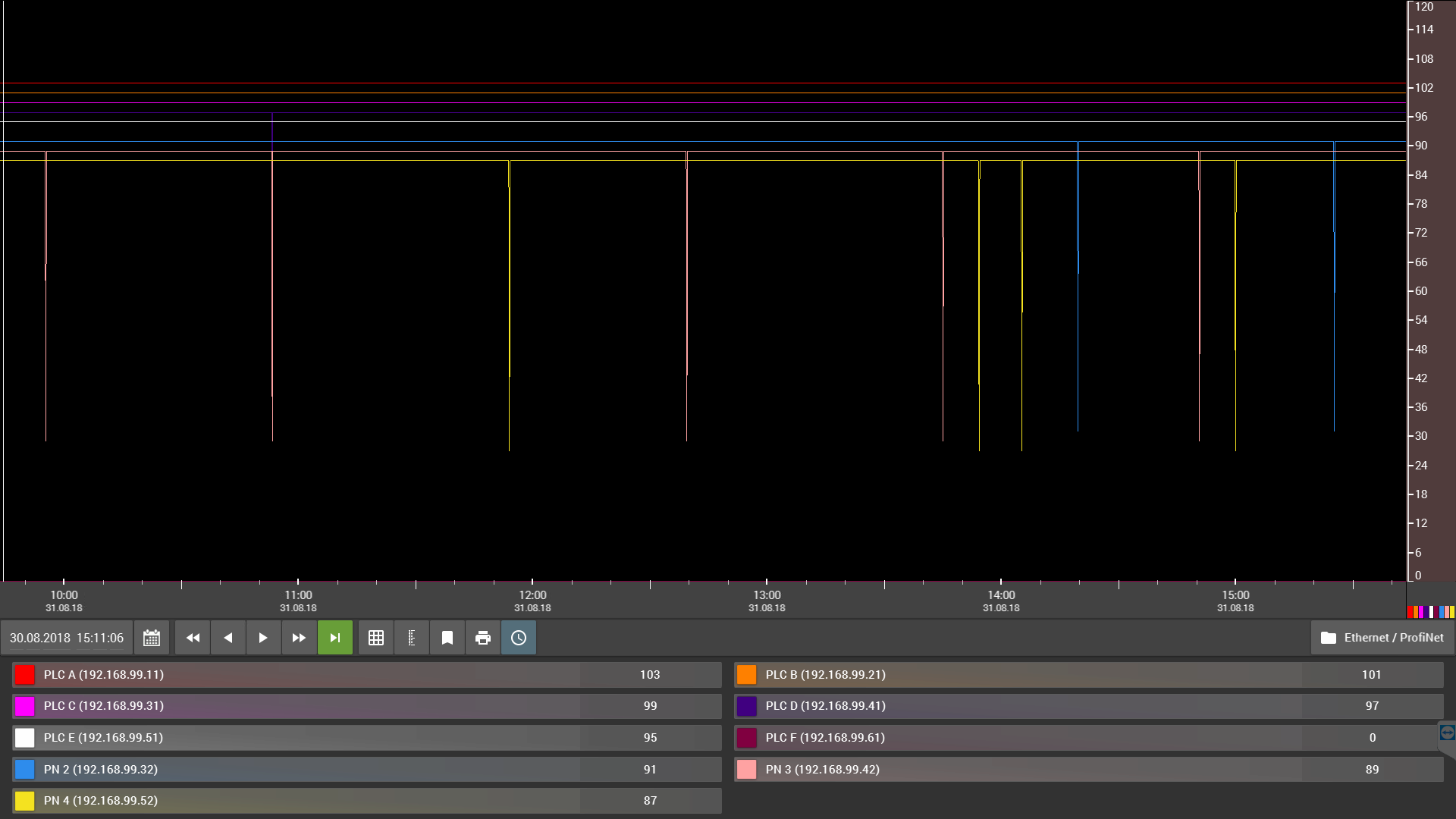Select the ruler measurement tool
The width and height of the screenshot is (1456, 819).
(412, 638)
